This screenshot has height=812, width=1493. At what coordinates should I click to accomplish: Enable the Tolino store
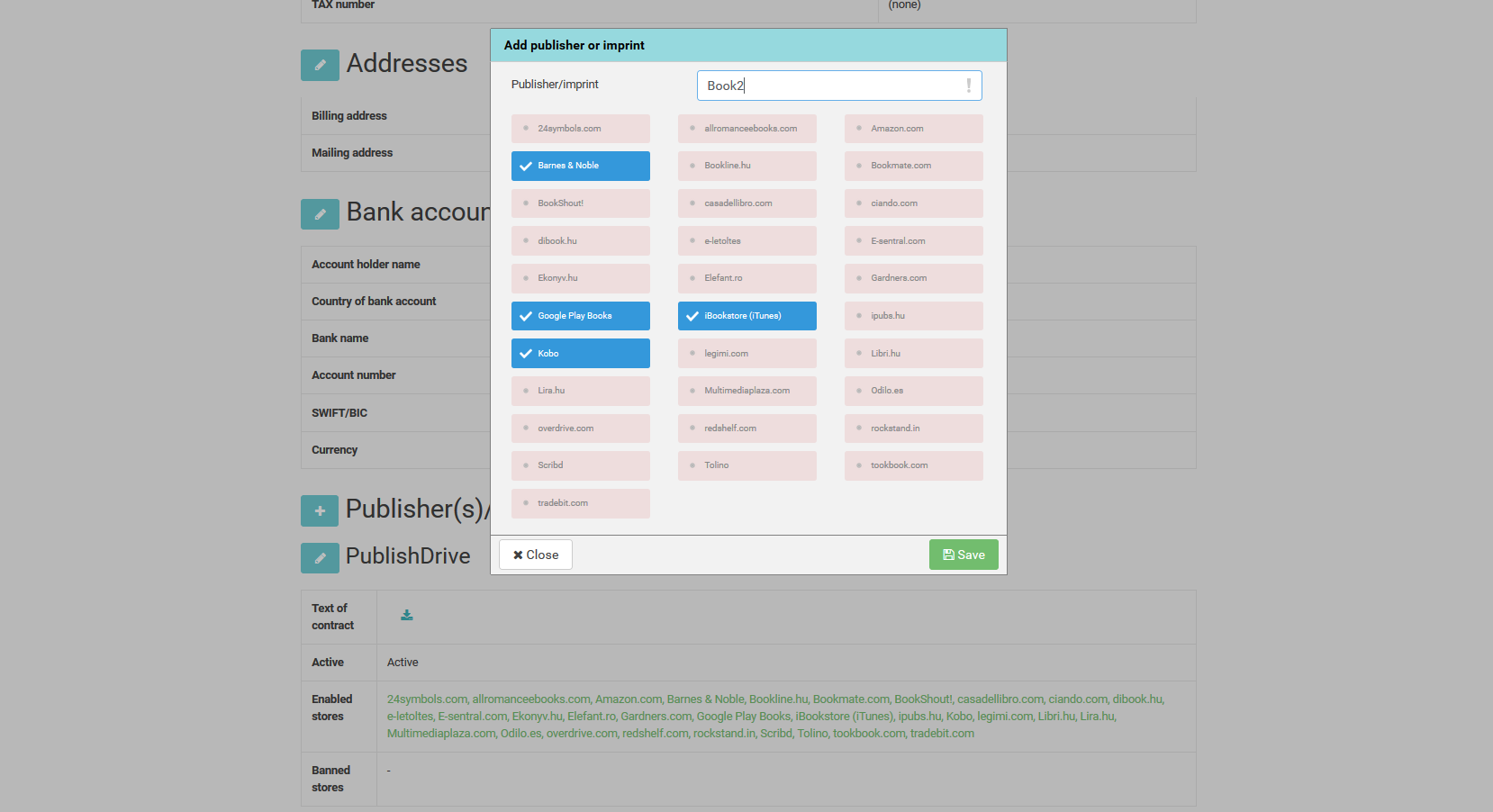747,465
